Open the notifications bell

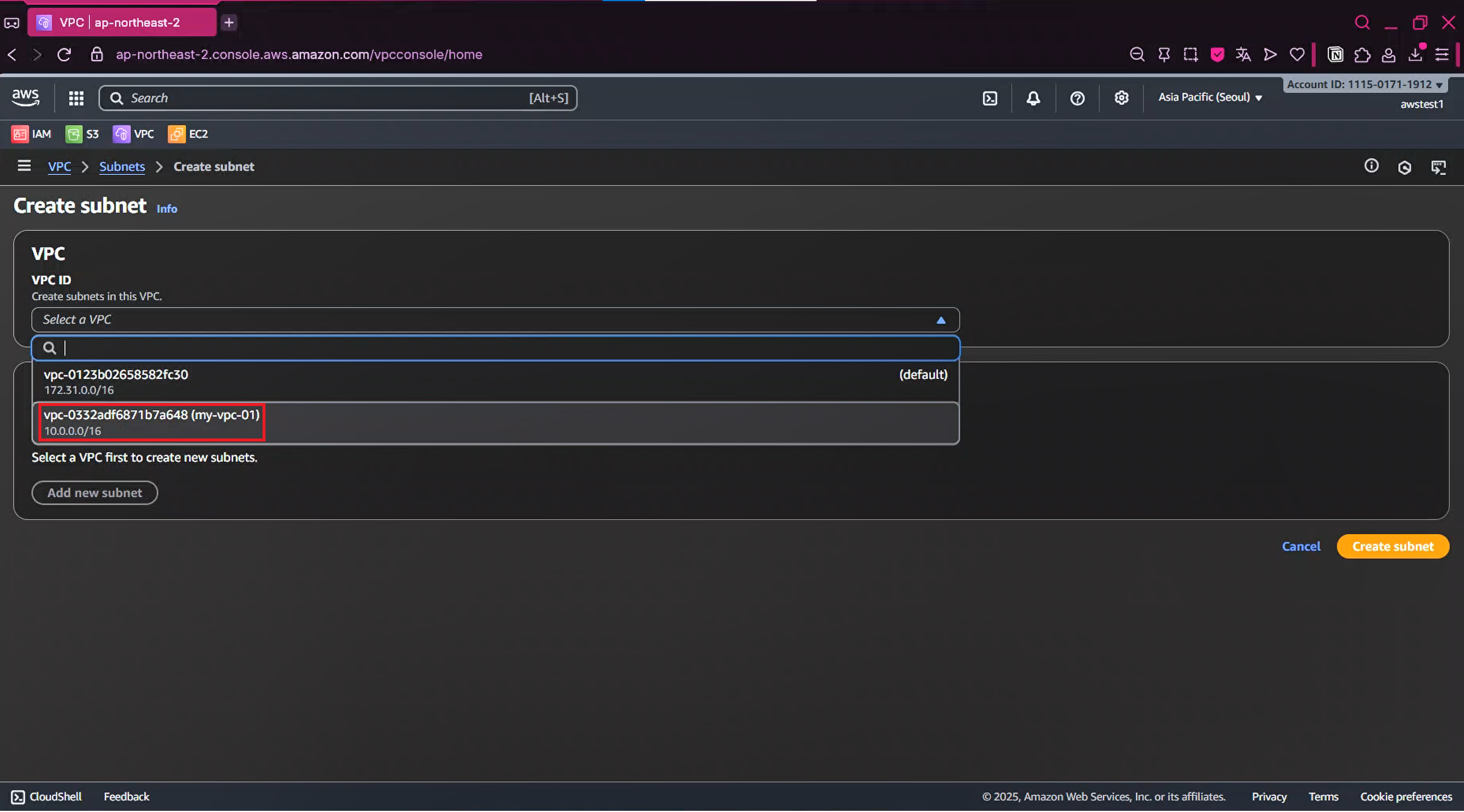coord(1033,98)
